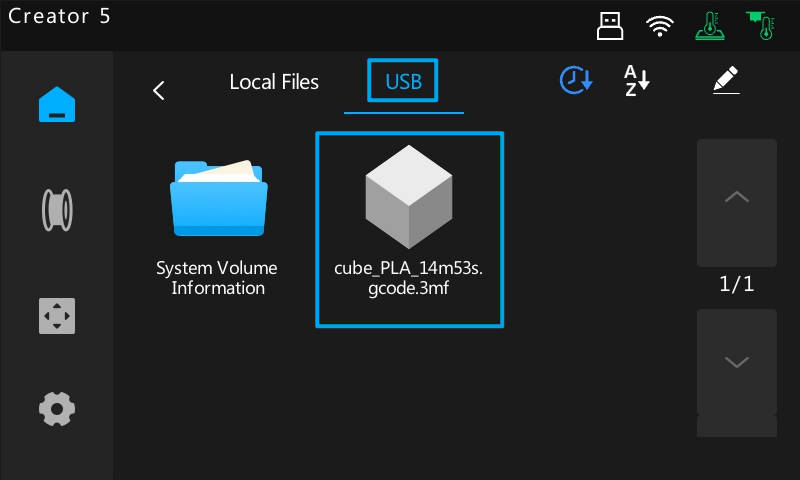The height and width of the screenshot is (480, 800).
Task: Sort files alphabetically A to Z
Action: (x=636, y=80)
